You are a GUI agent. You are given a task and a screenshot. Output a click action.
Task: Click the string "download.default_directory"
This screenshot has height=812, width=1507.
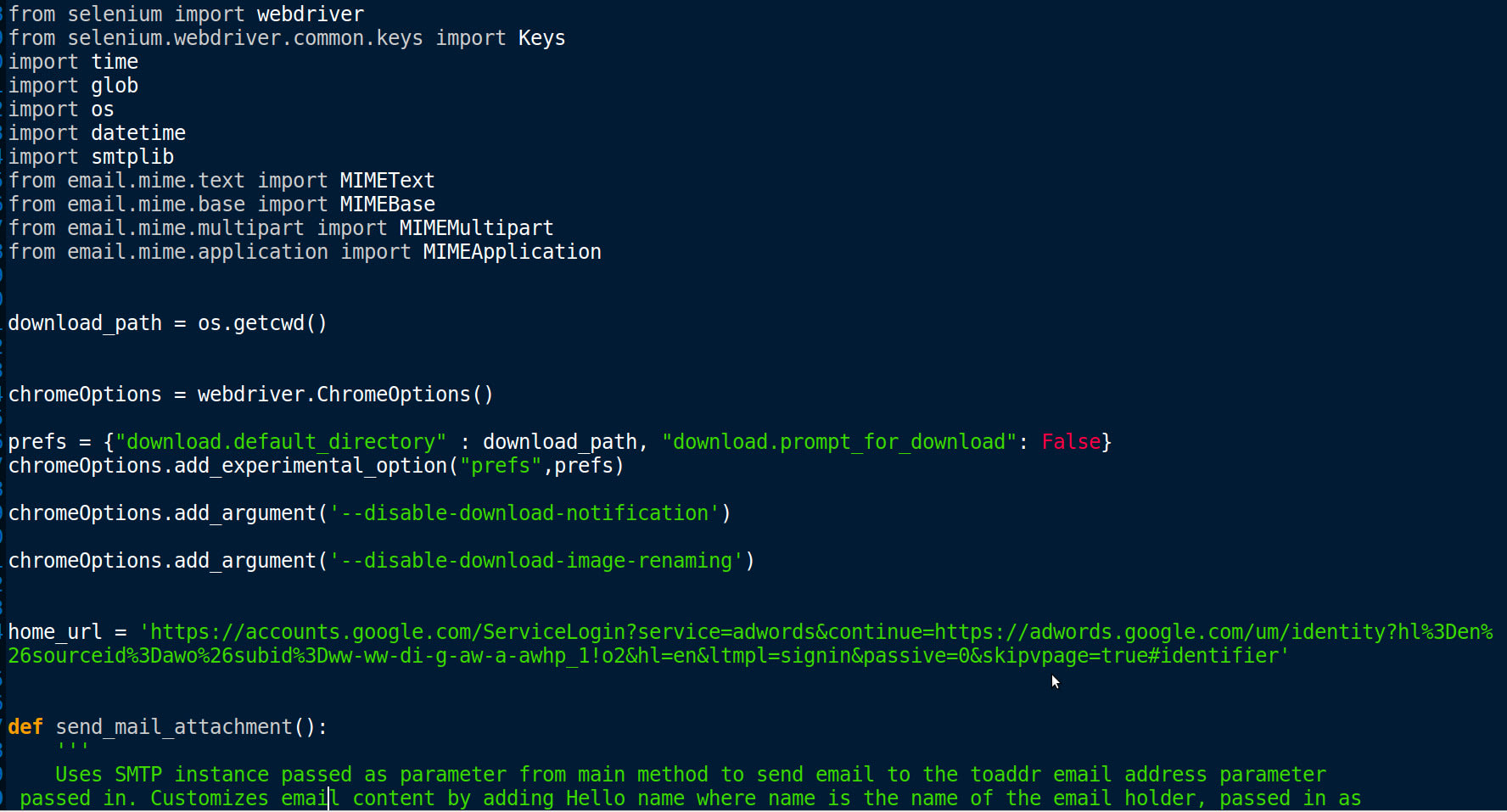281,442
